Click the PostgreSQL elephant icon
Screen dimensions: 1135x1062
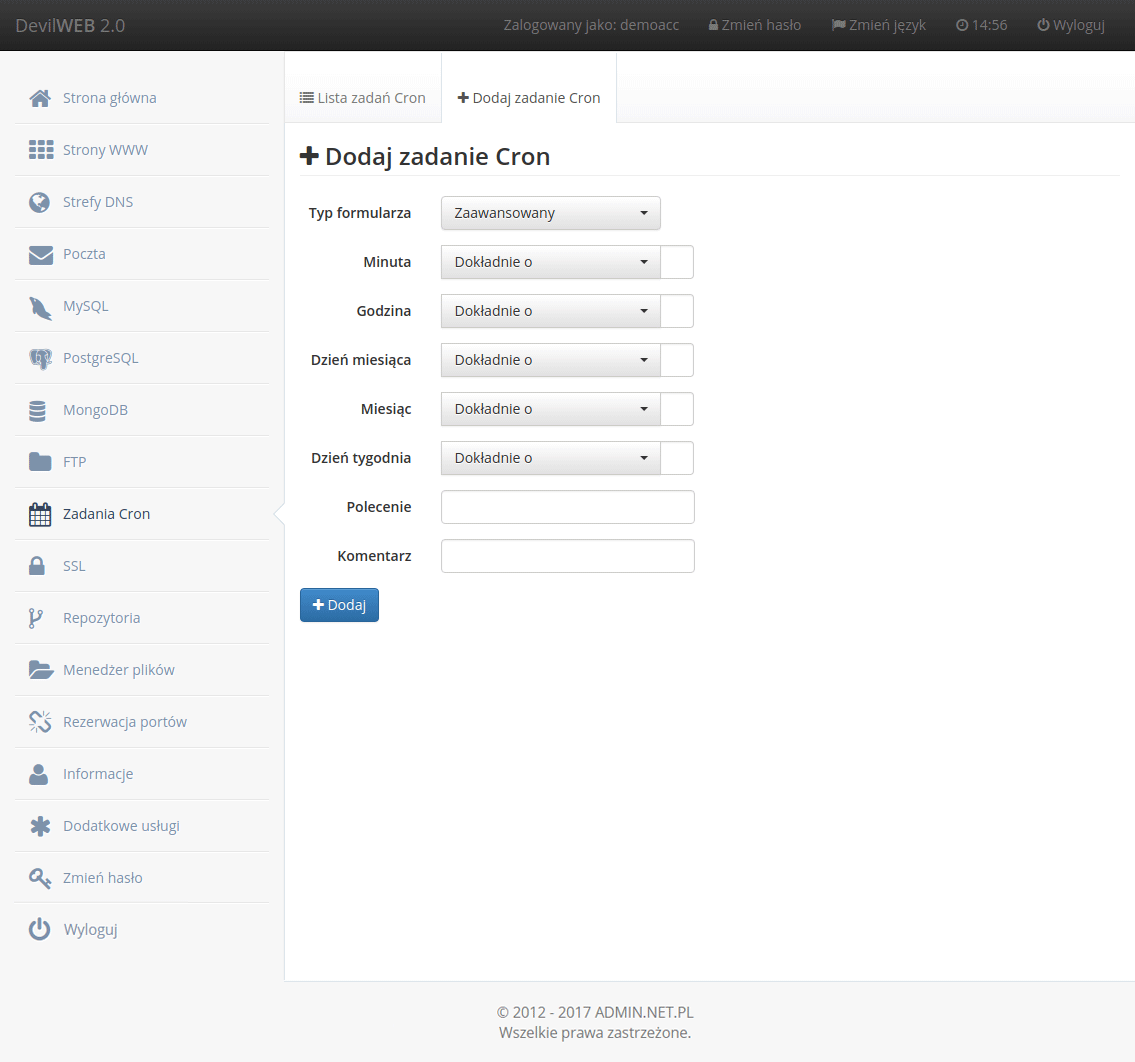pyautogui.click(x=40, y=358)
